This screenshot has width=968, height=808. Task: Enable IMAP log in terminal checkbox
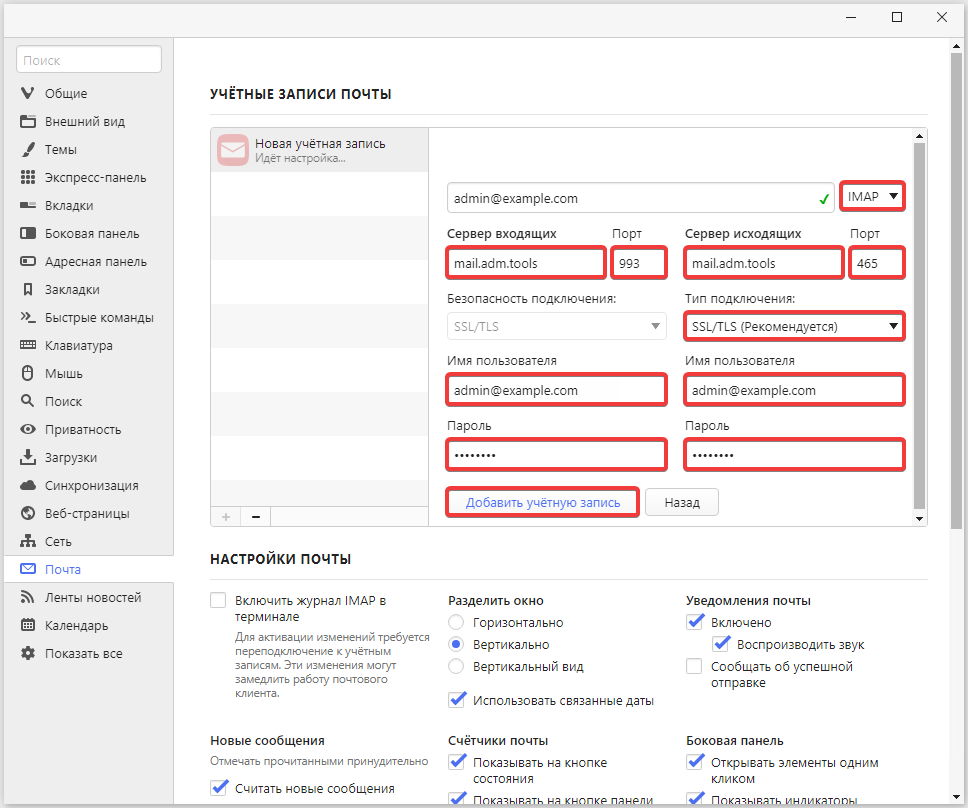click(219, 601)
